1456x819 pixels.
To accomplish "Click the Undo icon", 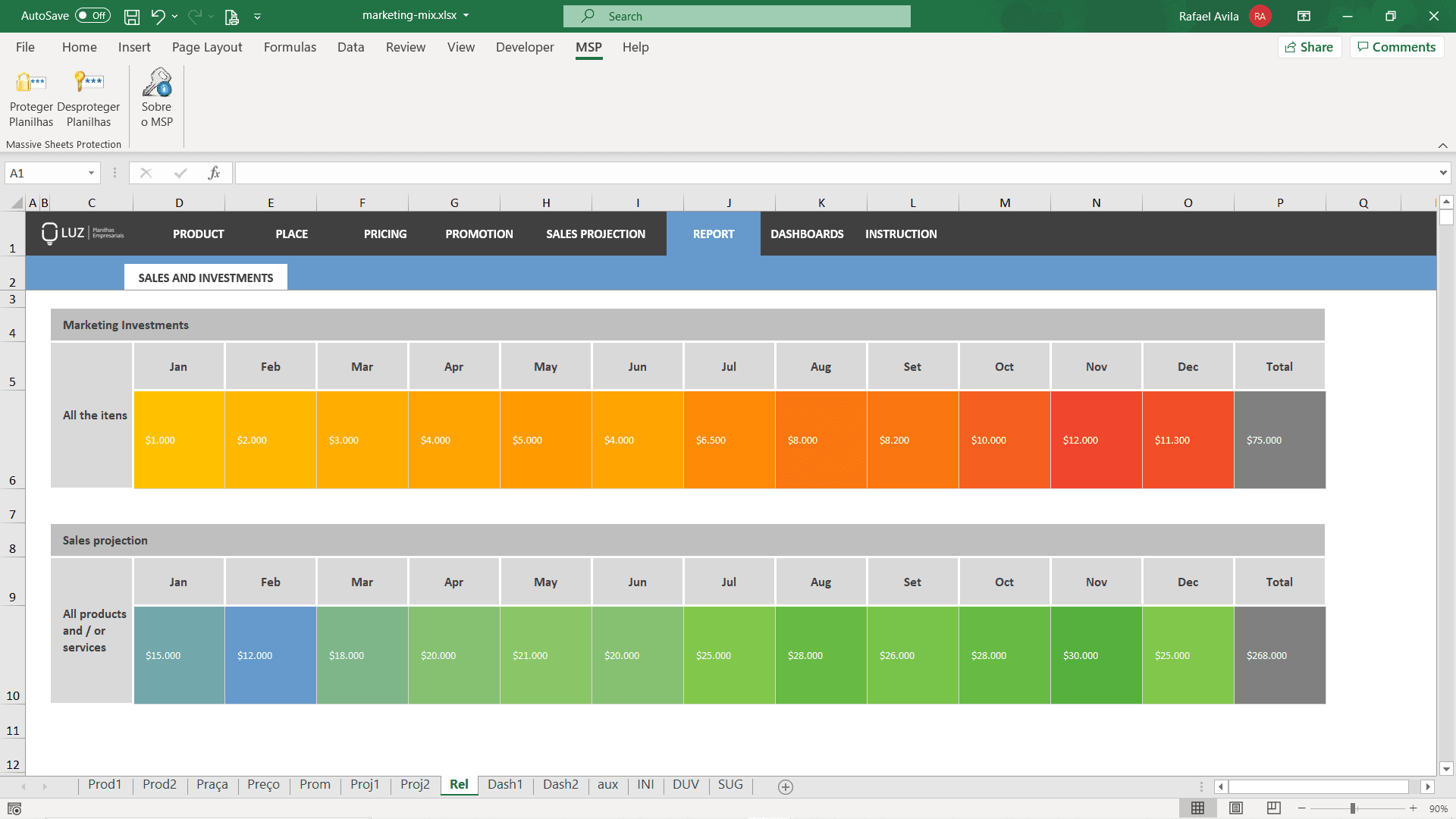I will tap(157, 16).
